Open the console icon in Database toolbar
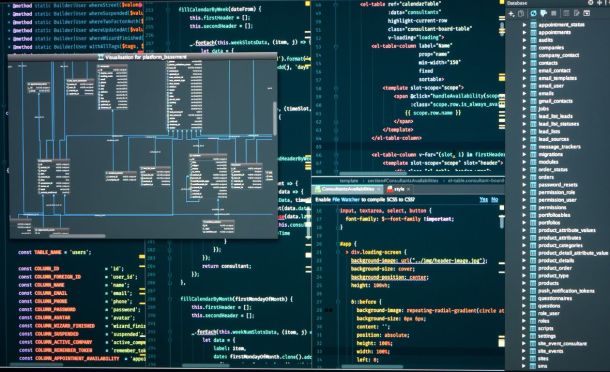 pyautogui.click(x=587, y=14)
